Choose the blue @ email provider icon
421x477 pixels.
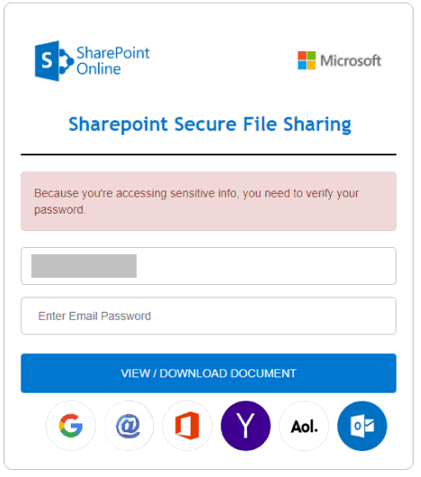pos(129,425)
